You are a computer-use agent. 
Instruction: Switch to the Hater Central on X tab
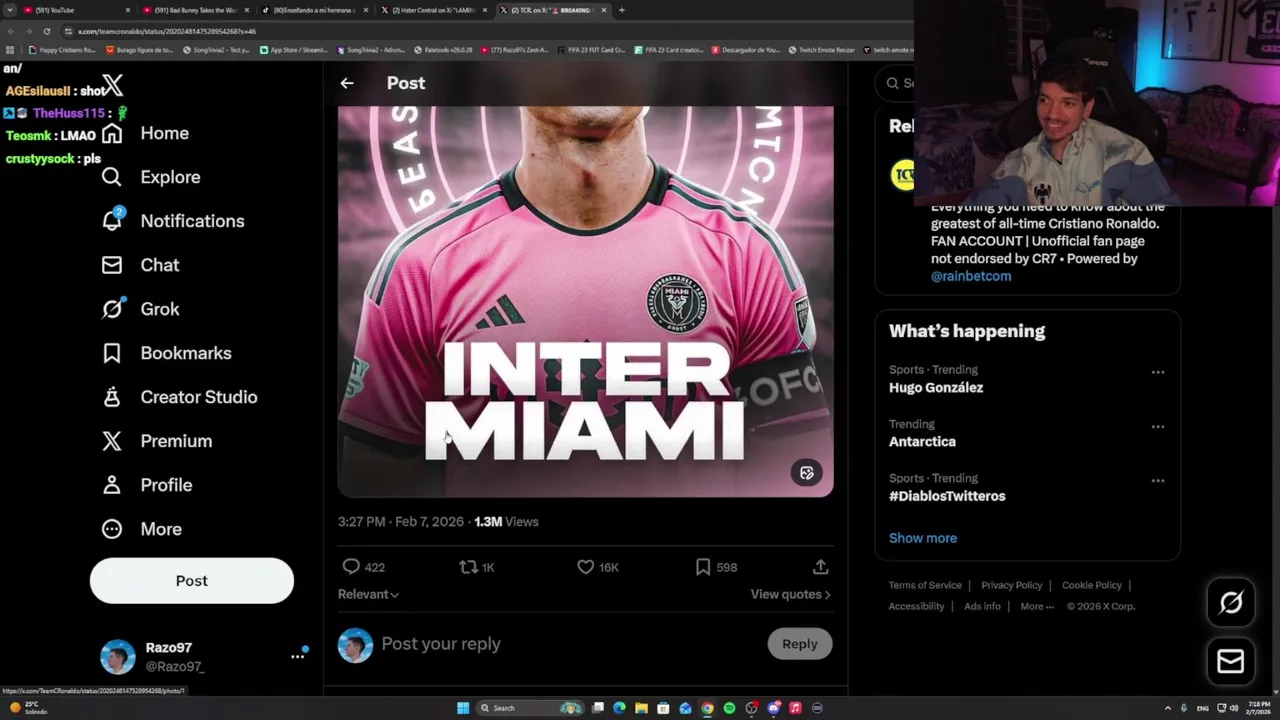click(433, 10)
